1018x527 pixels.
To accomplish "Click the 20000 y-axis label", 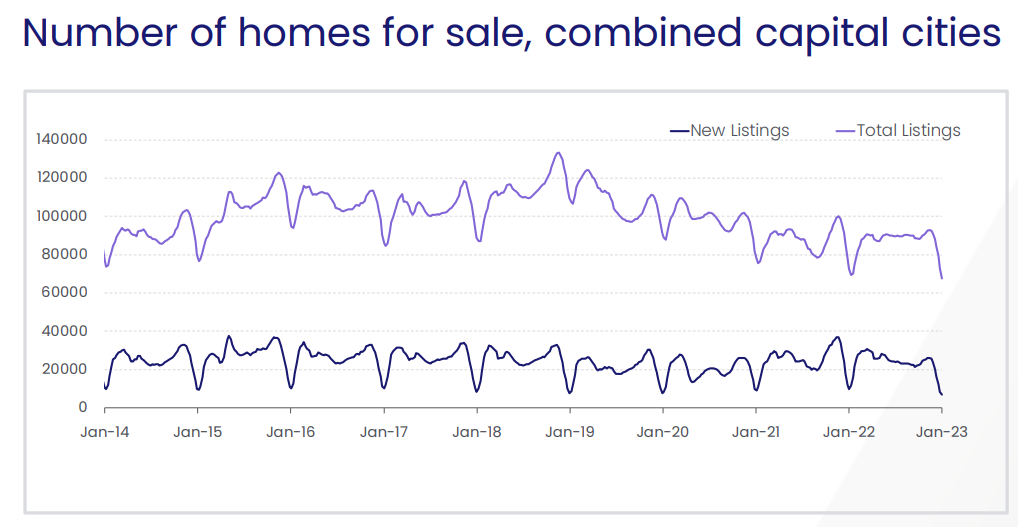I will pos(65,369).
